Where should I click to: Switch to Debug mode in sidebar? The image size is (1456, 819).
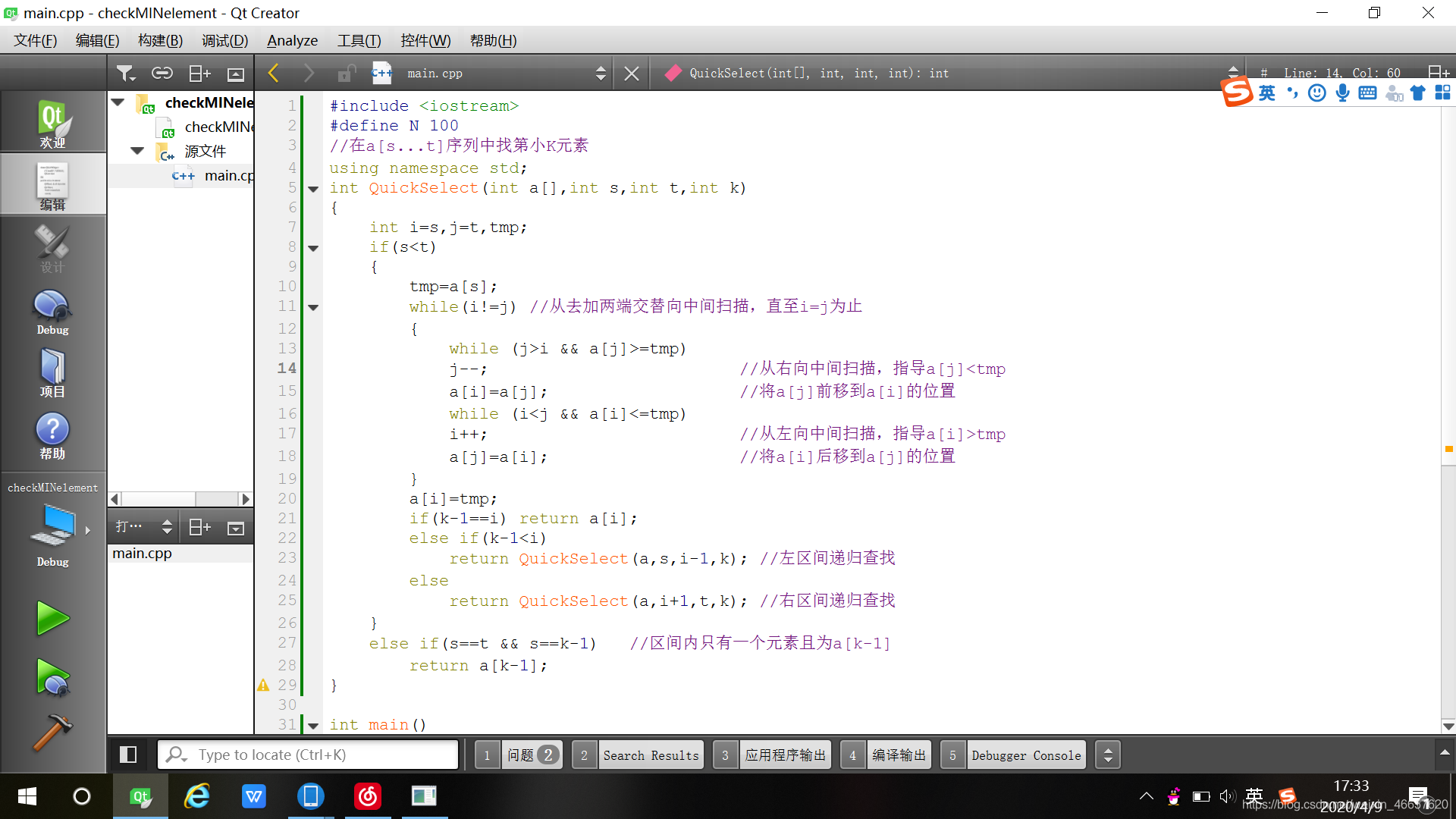pos(52,311)
